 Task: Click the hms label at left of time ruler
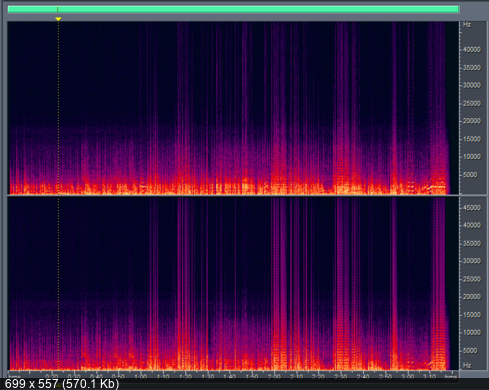15,377
